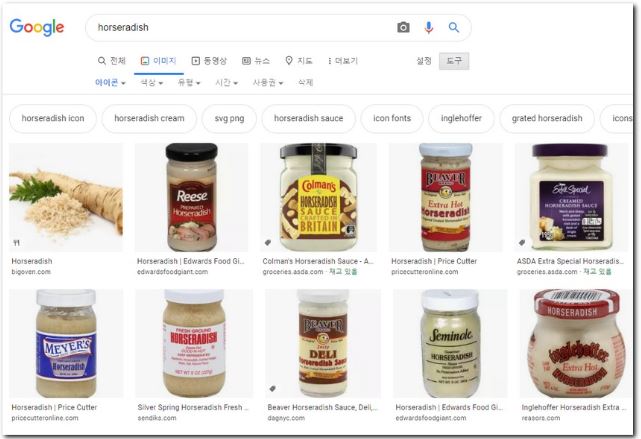The width and height of the screenshot is (641, 439).
Task: Open the Reese Prepared Horseradish thumbnail
Action: click(191, 197)
